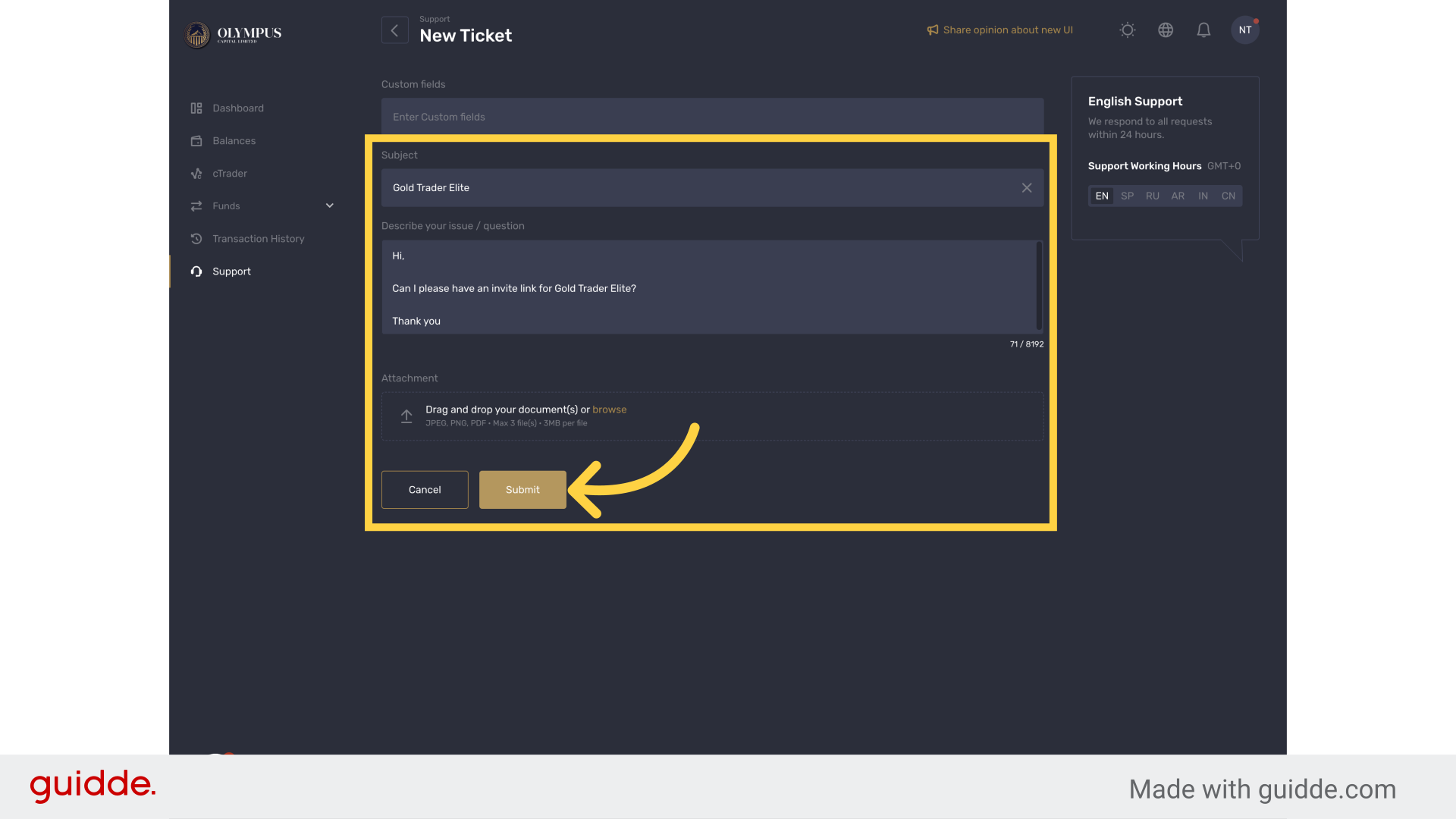Open the notifications bell

[1203, 30]
